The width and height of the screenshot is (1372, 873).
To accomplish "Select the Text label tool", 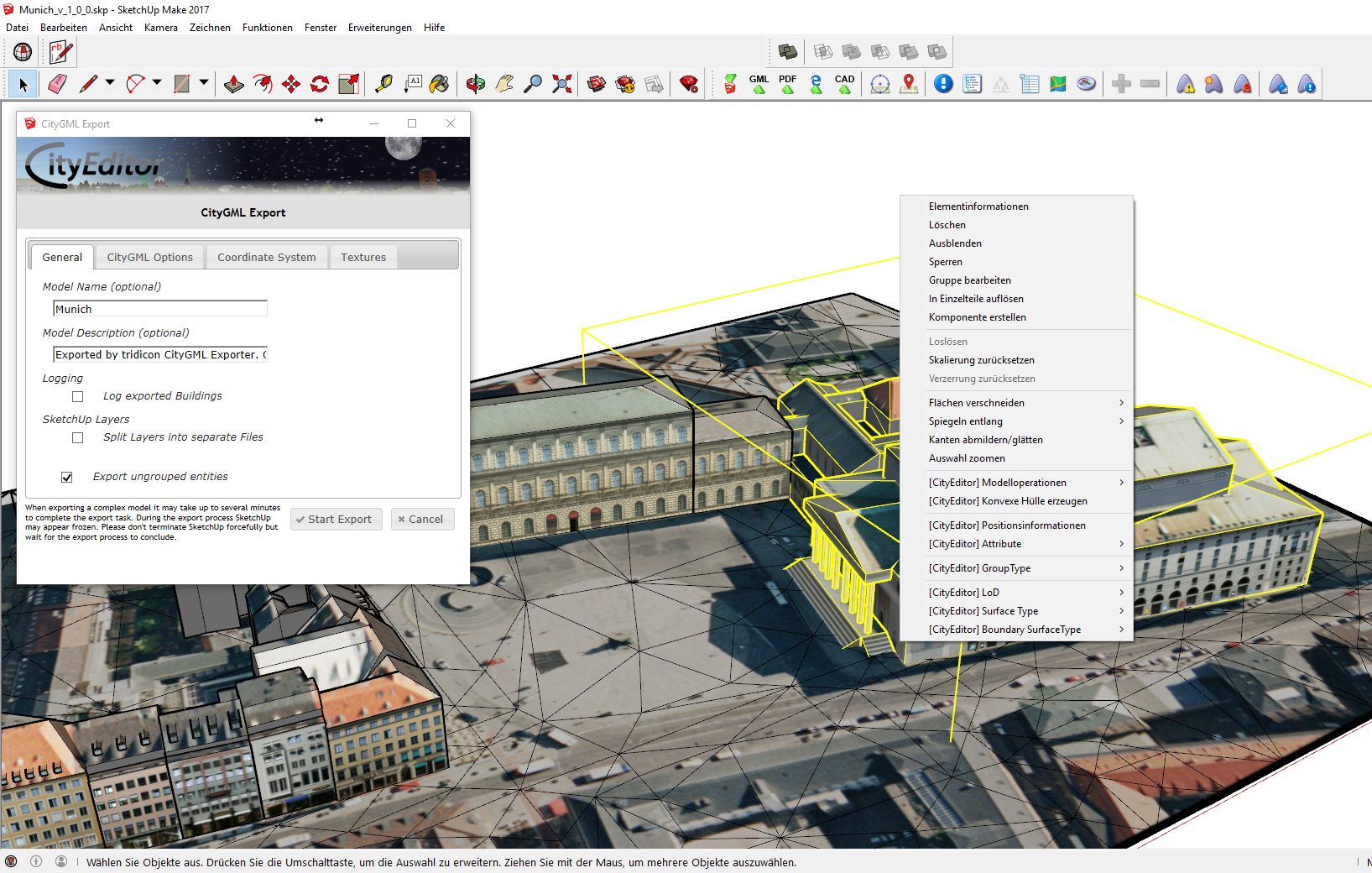I will pos(412,84).
